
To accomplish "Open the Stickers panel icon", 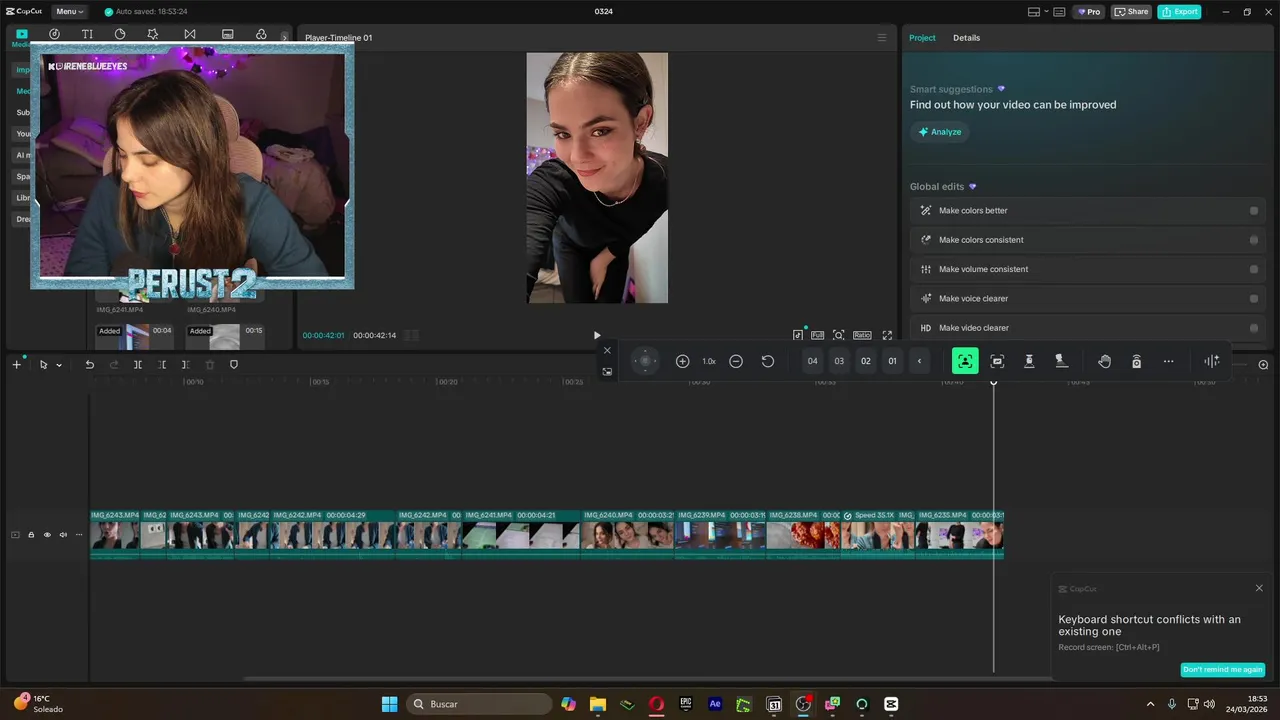I will [120, 34].
